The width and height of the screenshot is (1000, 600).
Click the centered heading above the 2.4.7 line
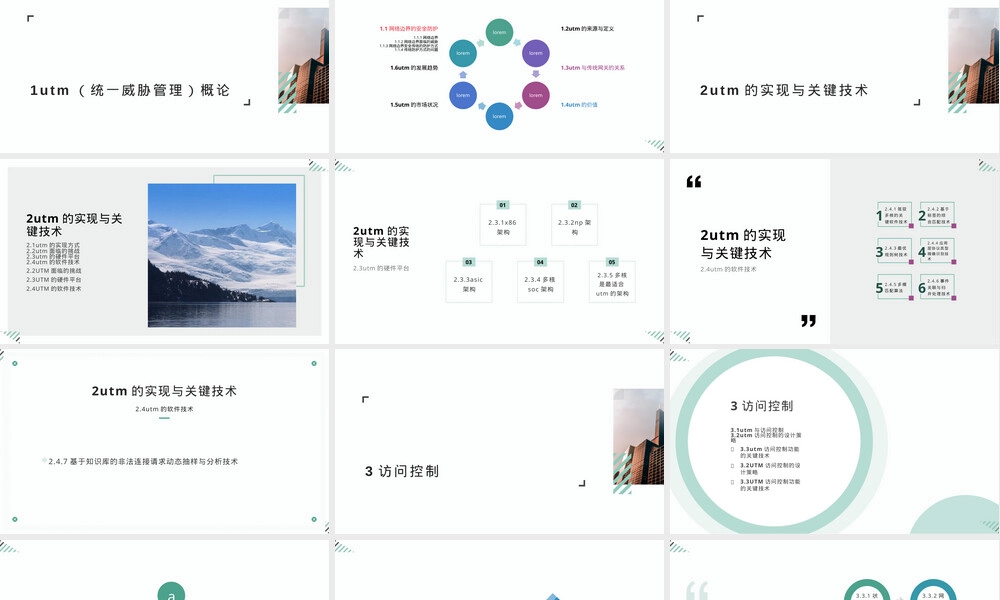(164, 391)
